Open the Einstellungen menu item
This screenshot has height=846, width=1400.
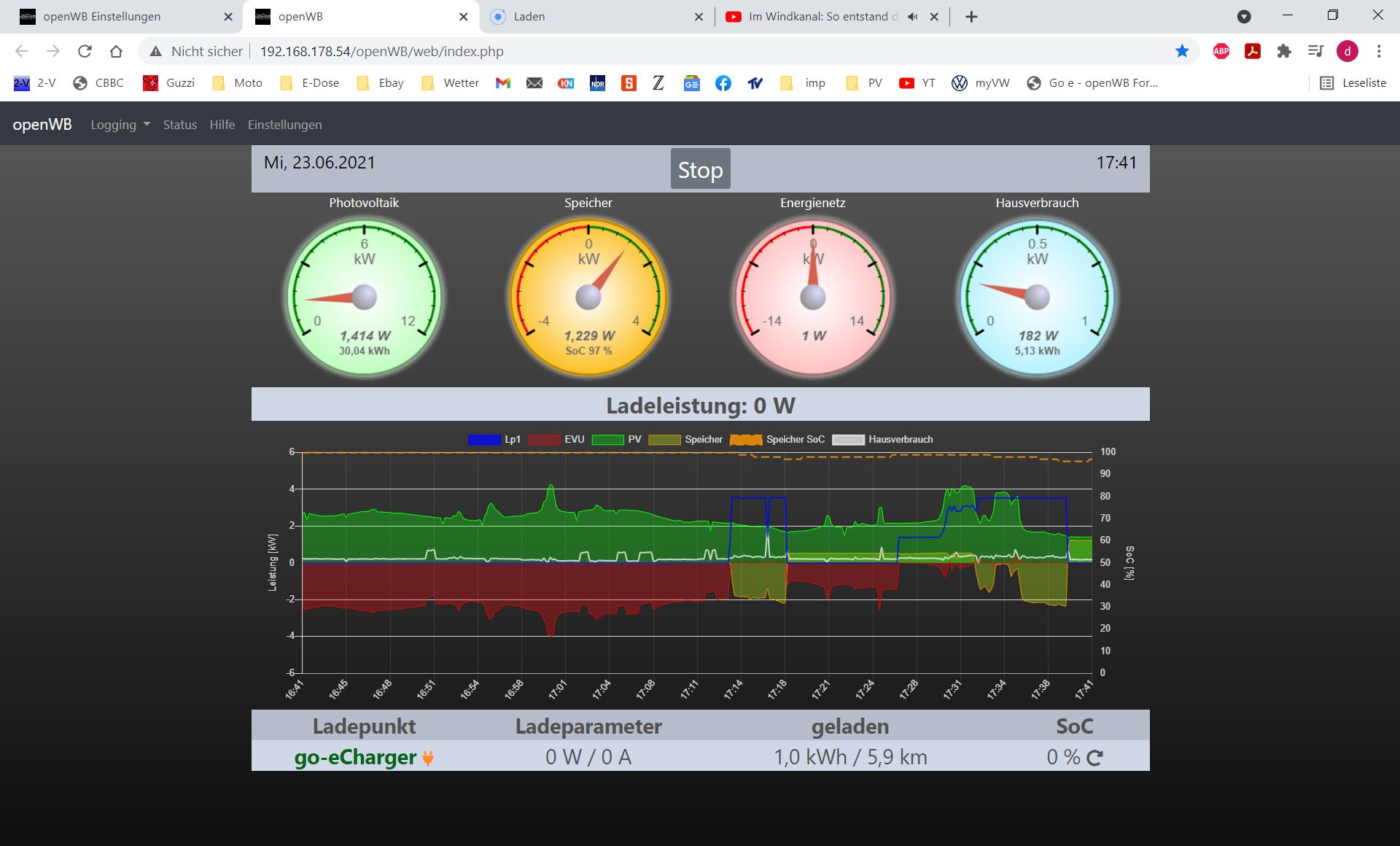point(284,125)
